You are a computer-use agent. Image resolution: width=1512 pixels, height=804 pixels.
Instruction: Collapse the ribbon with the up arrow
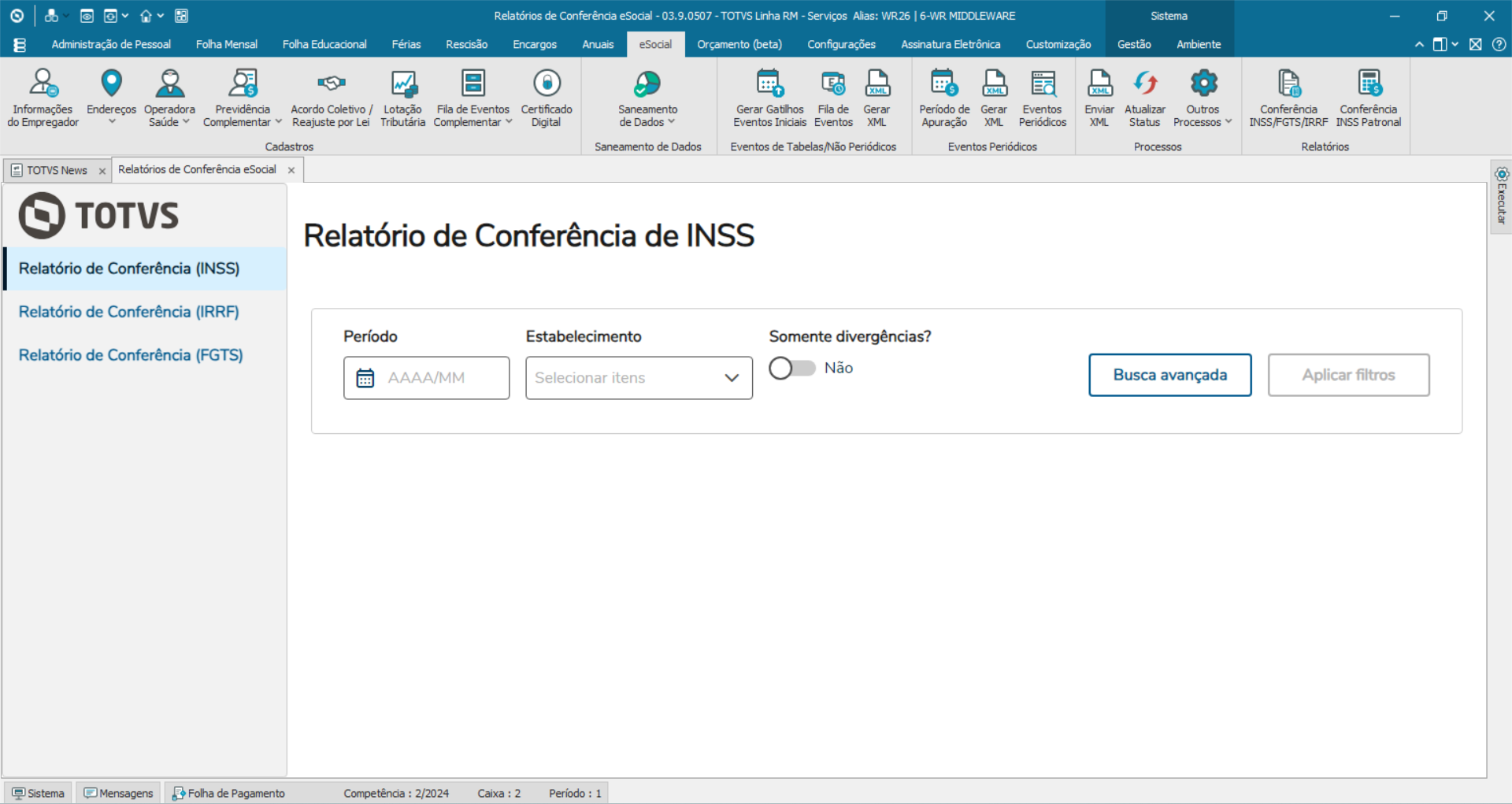pos(1419,45)
